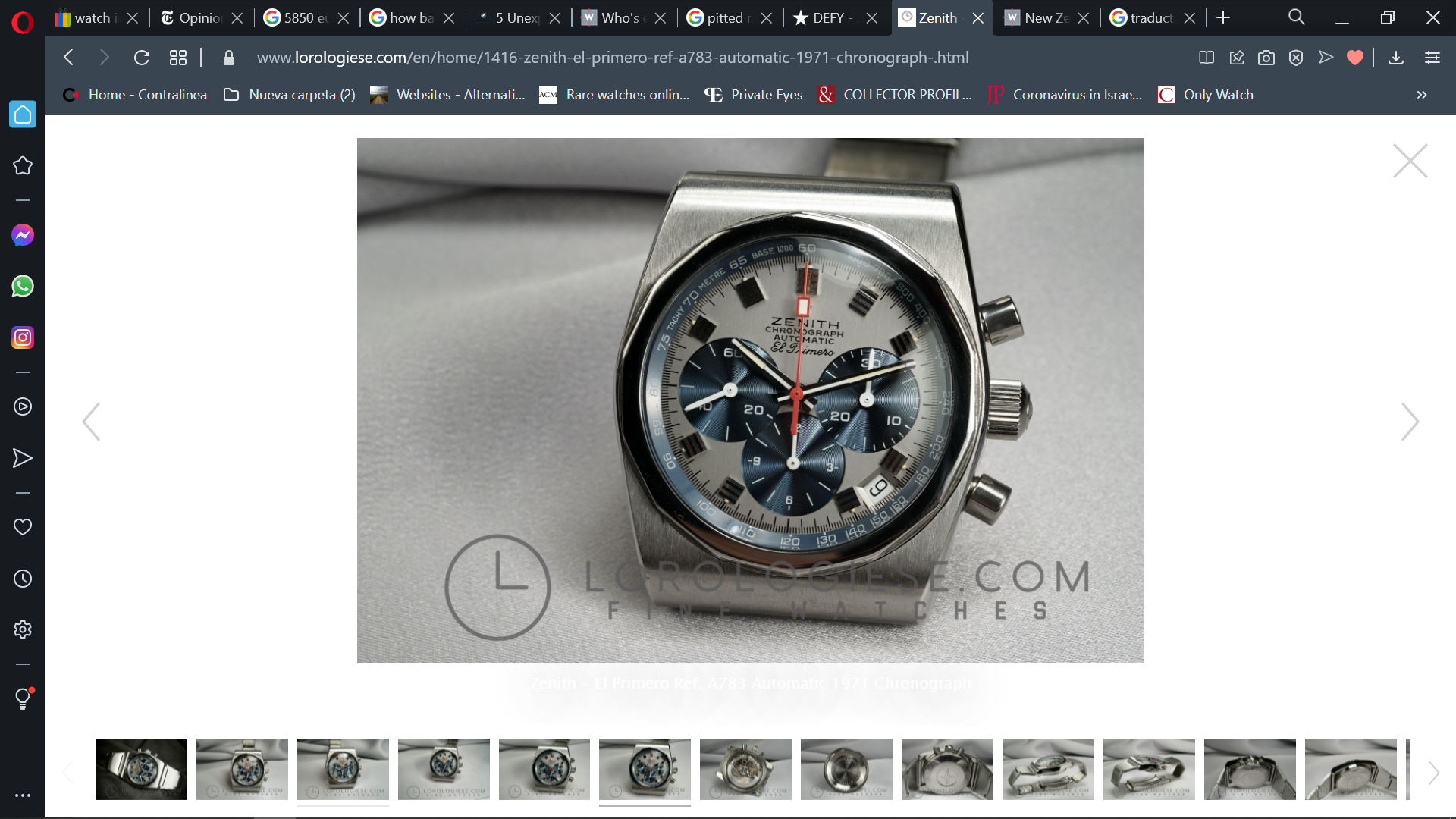Expand more sidebar options via three dots

coord(23,795)
